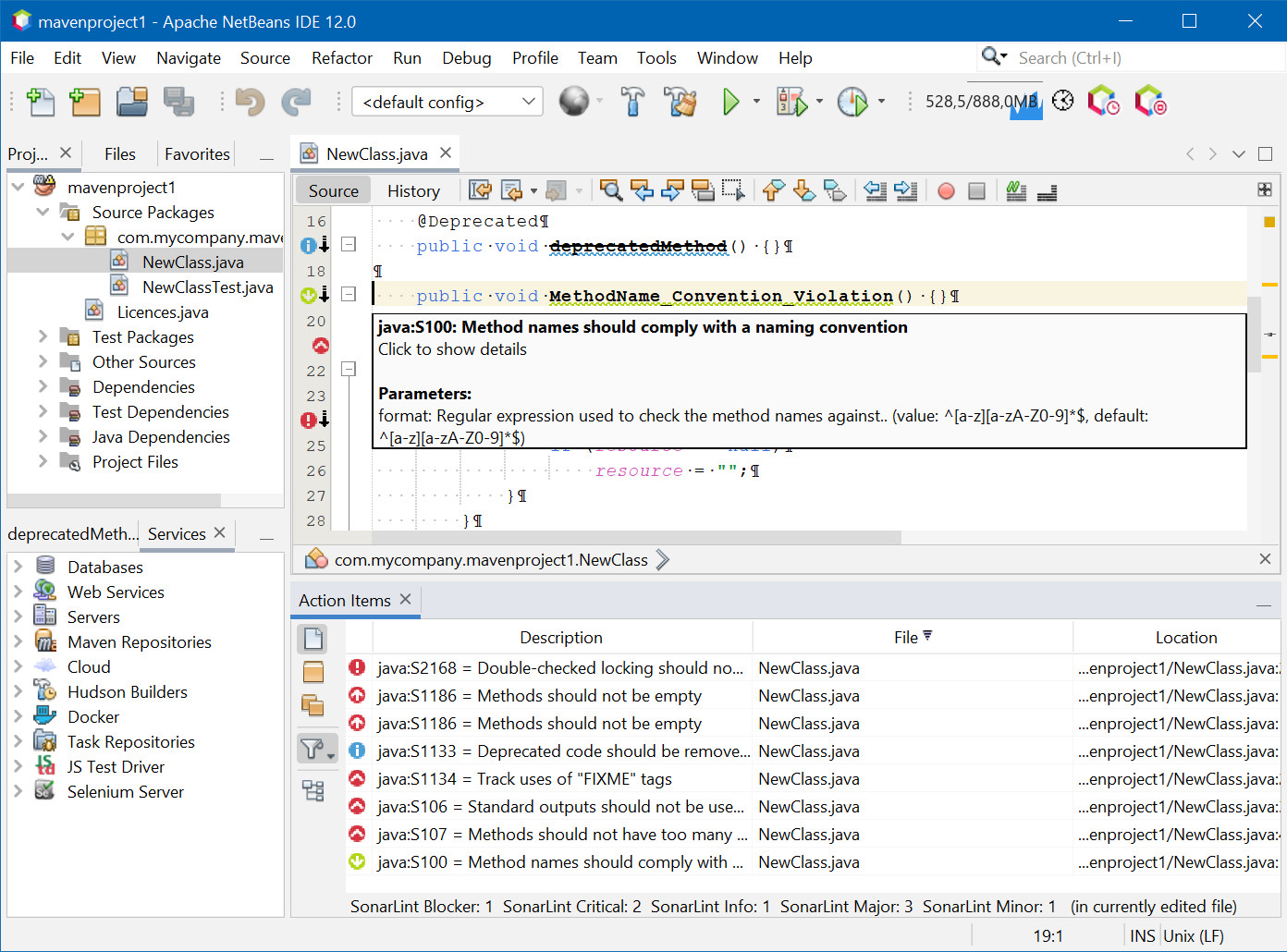Screen dimensions: 1287x952
Task: Start debugging with the Debug Project icon
Action: (792, 102)
